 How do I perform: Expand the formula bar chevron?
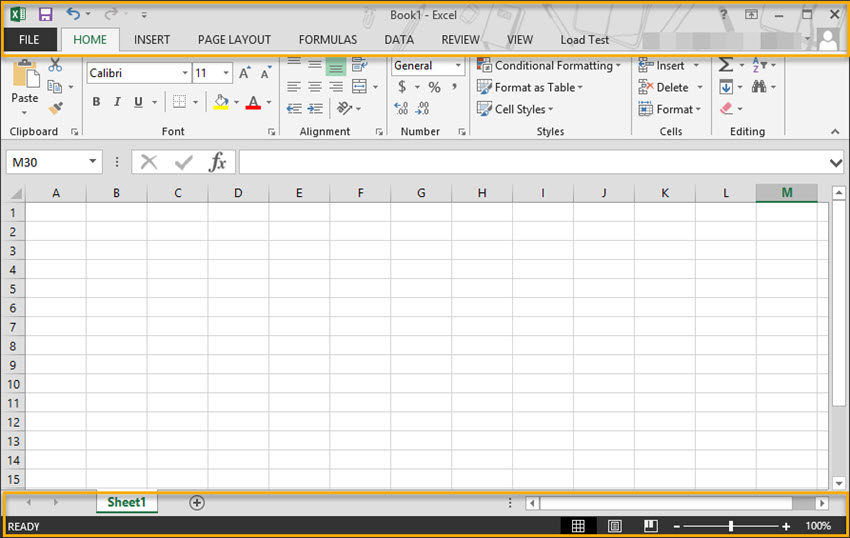(x=835, y=162)
